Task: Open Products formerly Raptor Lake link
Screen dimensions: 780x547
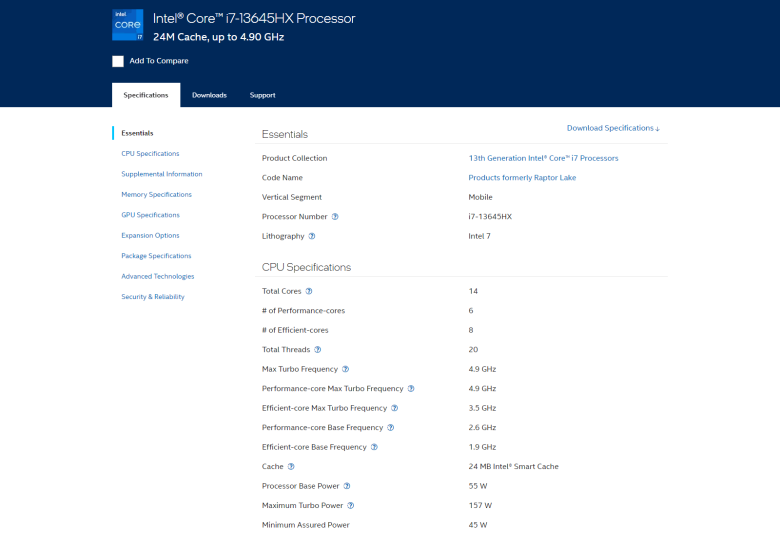Action: 522,178
